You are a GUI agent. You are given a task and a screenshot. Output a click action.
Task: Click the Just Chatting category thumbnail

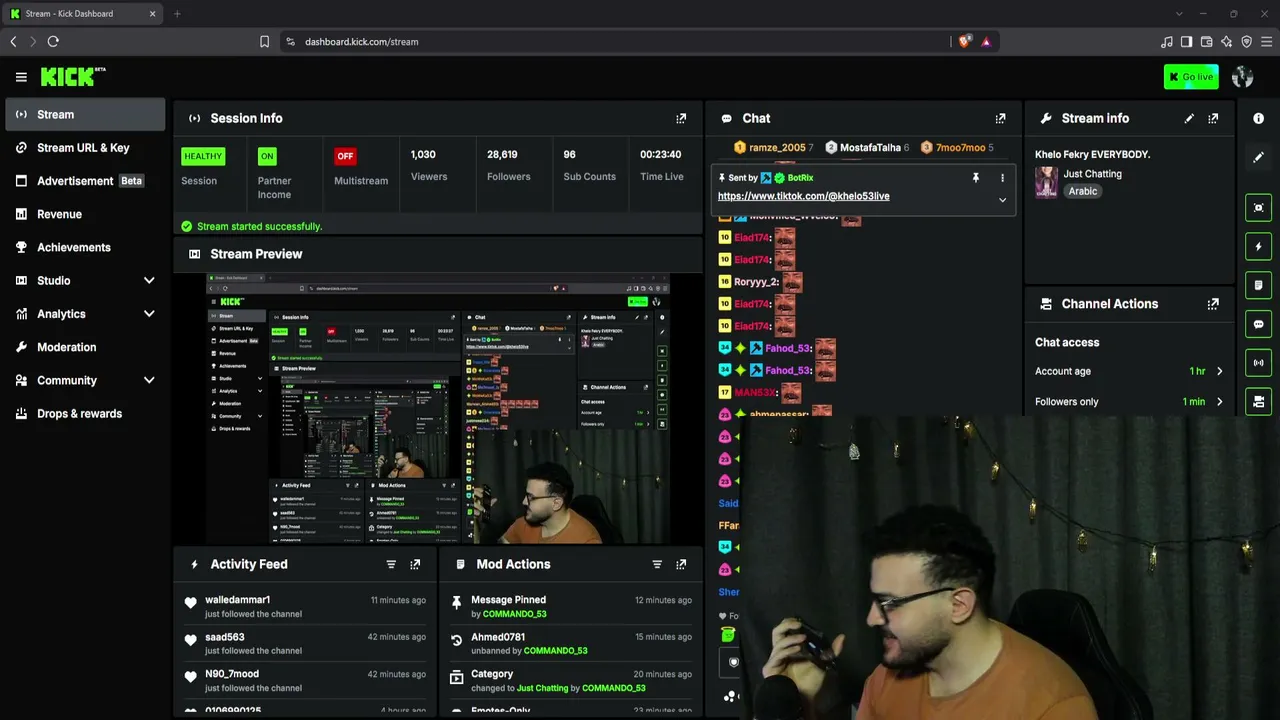click(x=1046, y=182)
